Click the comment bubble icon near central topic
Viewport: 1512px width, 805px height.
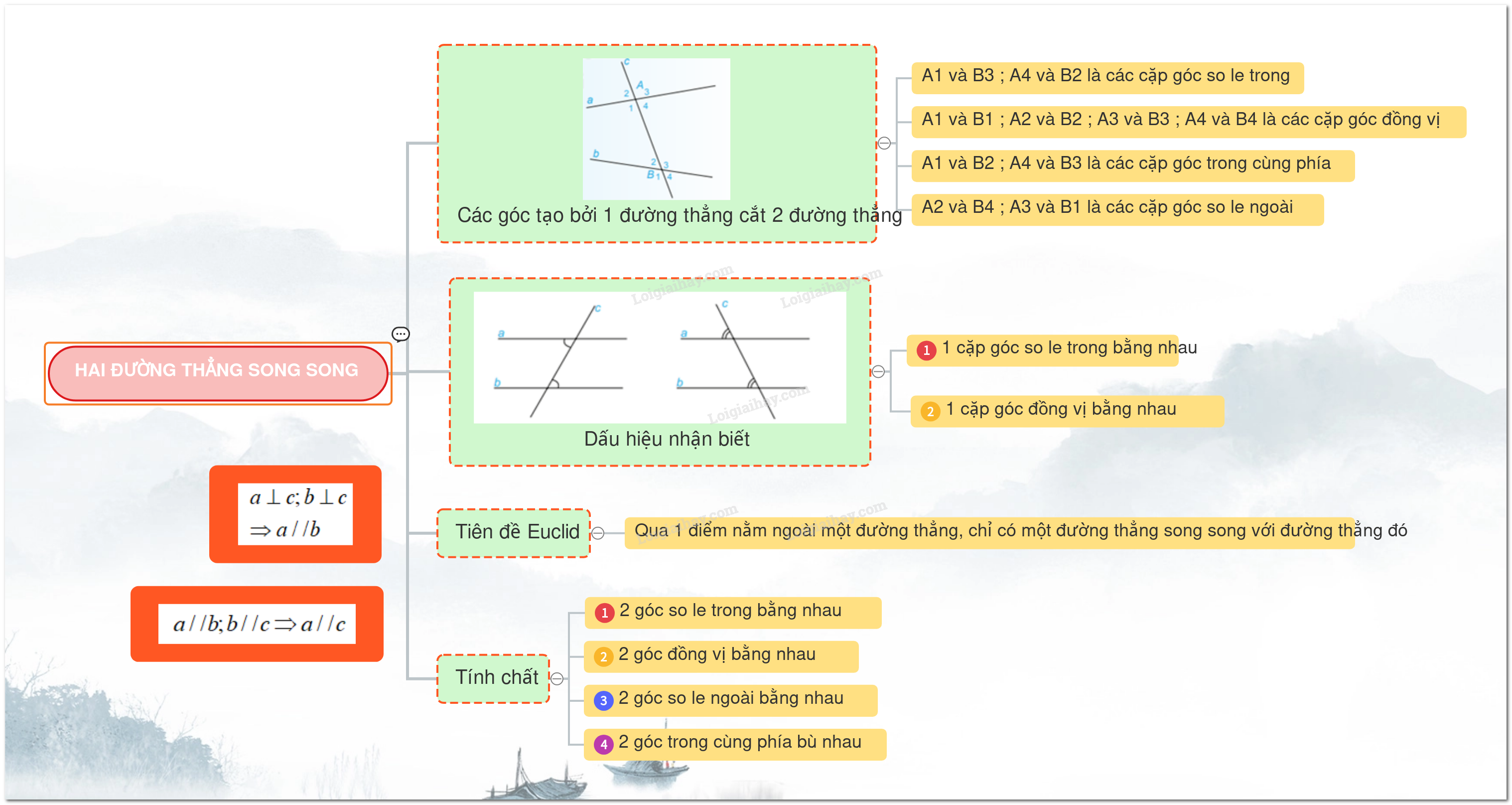pyautogui.click(x=401, y=334)
